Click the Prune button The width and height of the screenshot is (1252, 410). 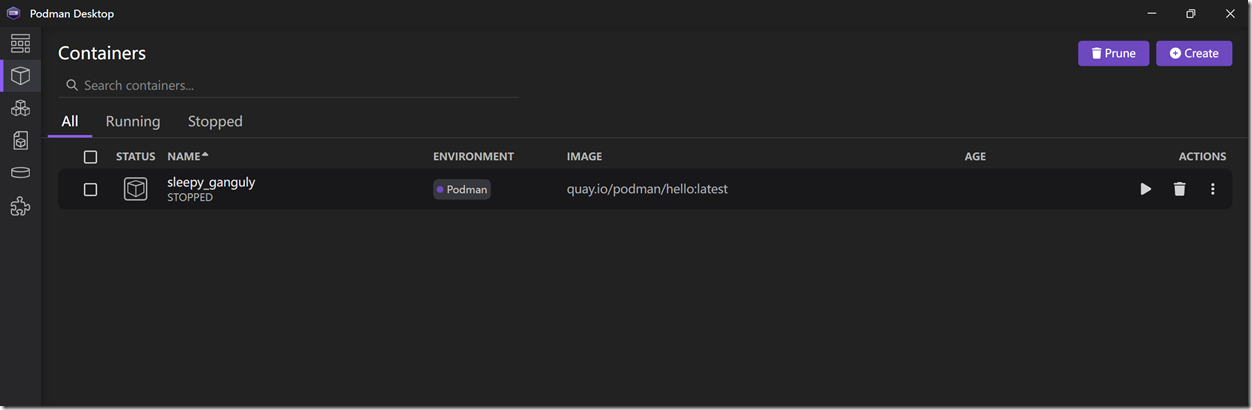coord(1113,53)
